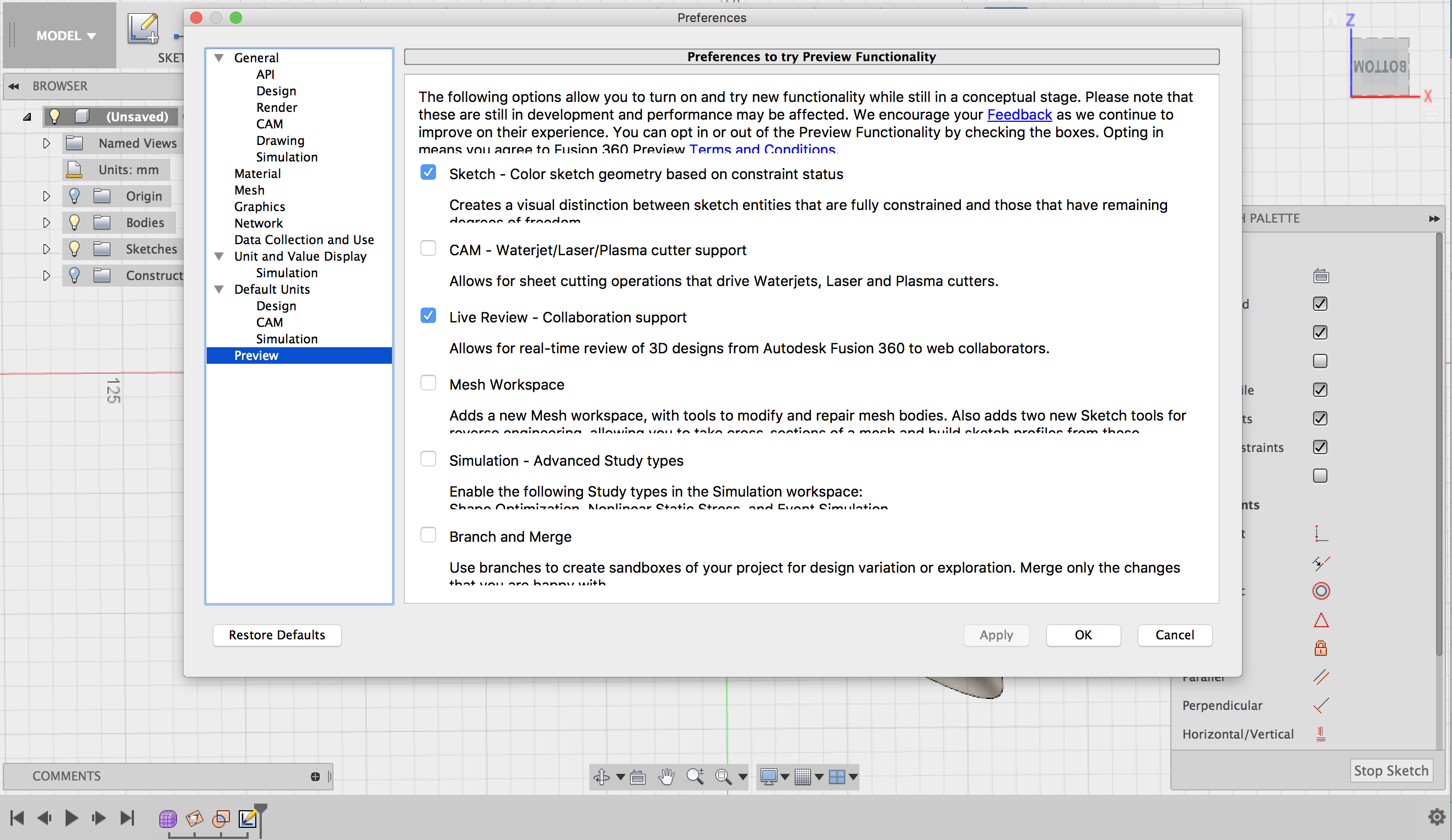Toggle Origin folder visibility lightbulb
This screenshot has width=1452, height=840.
(74, 196)
